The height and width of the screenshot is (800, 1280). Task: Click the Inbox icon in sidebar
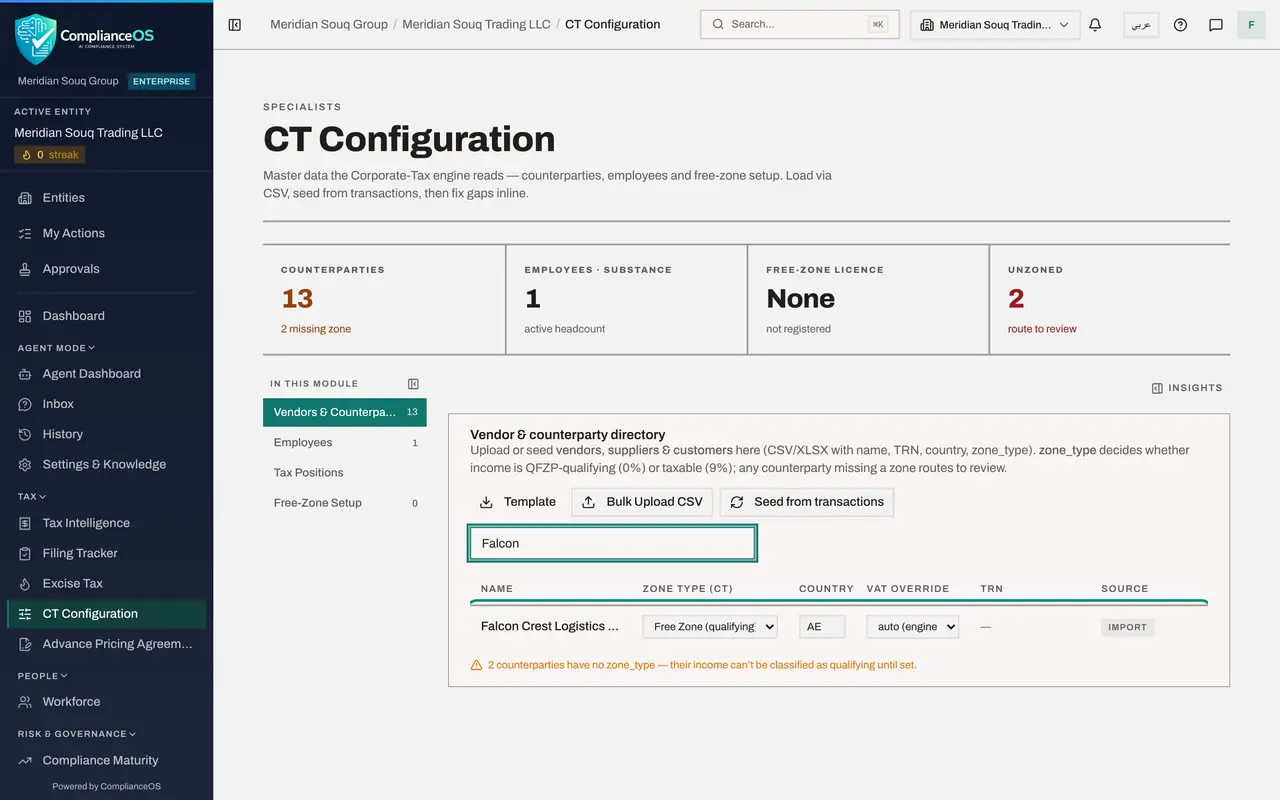pos(25,404)
